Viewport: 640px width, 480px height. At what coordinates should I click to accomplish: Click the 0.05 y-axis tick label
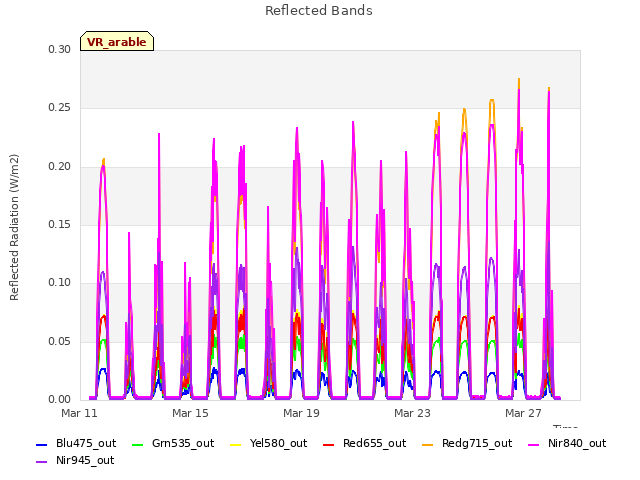point(60,341)
